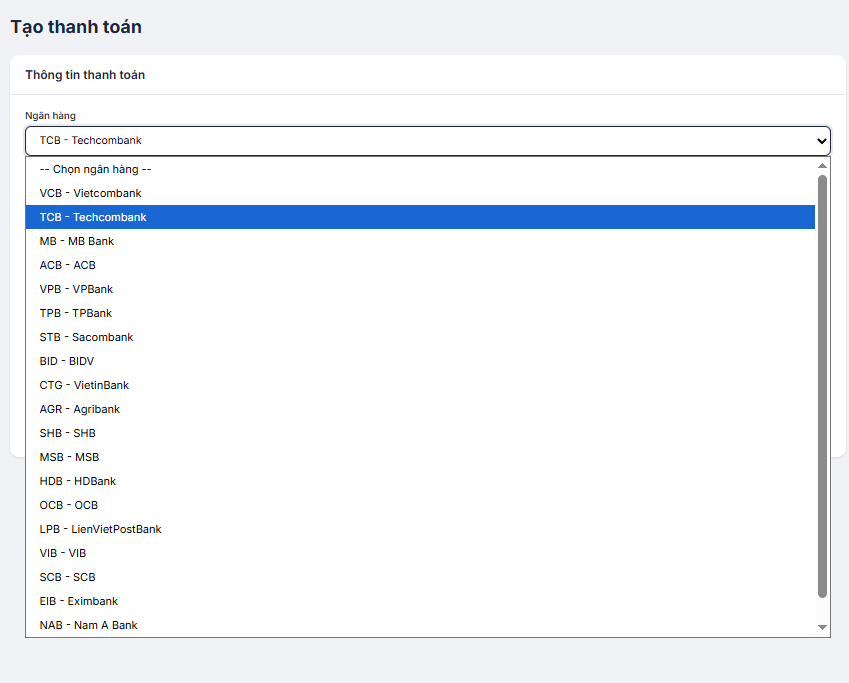This screenshot has height=683, width=849.
Task: Click scrollbar up arrow in bank list
Action: coord(823,166)
